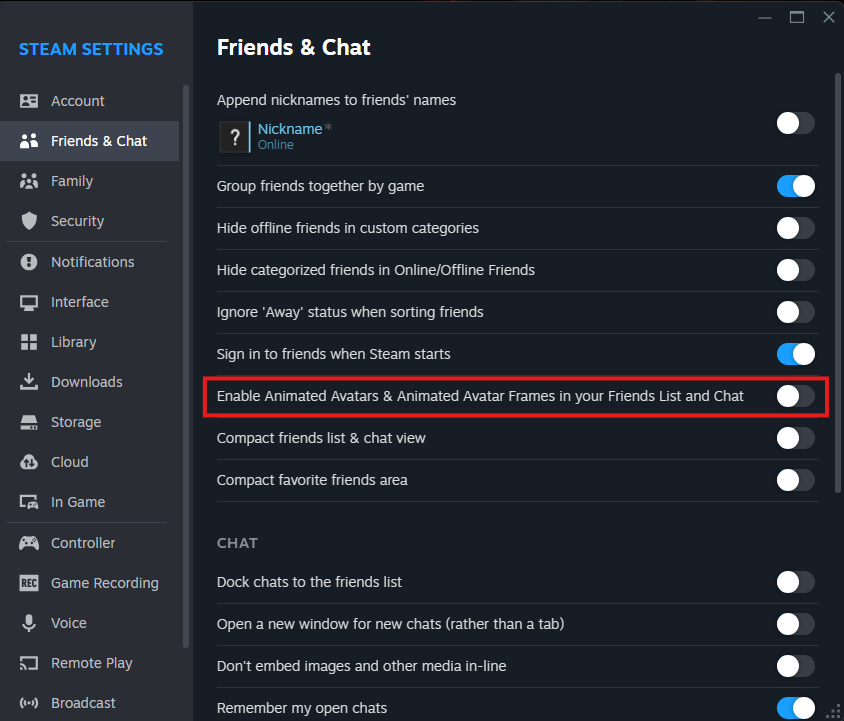The height and width of the screenshot is (721, 844).
Task: Select the Controller gamepad icon
Action: (29, 543)
